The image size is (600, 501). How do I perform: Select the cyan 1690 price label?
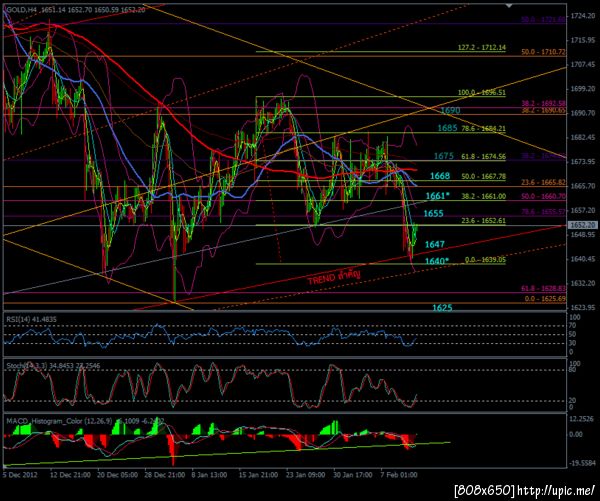(x=450, y=111)
